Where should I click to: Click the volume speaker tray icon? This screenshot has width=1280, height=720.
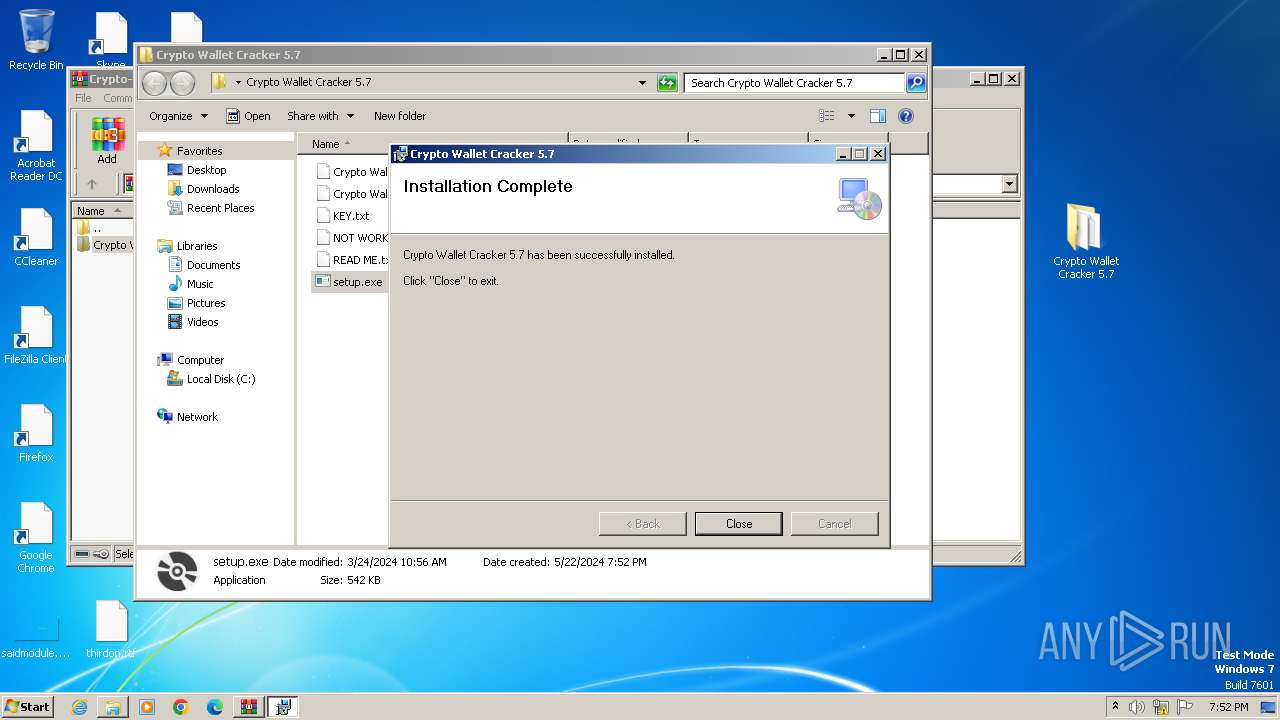(1137, 707)
